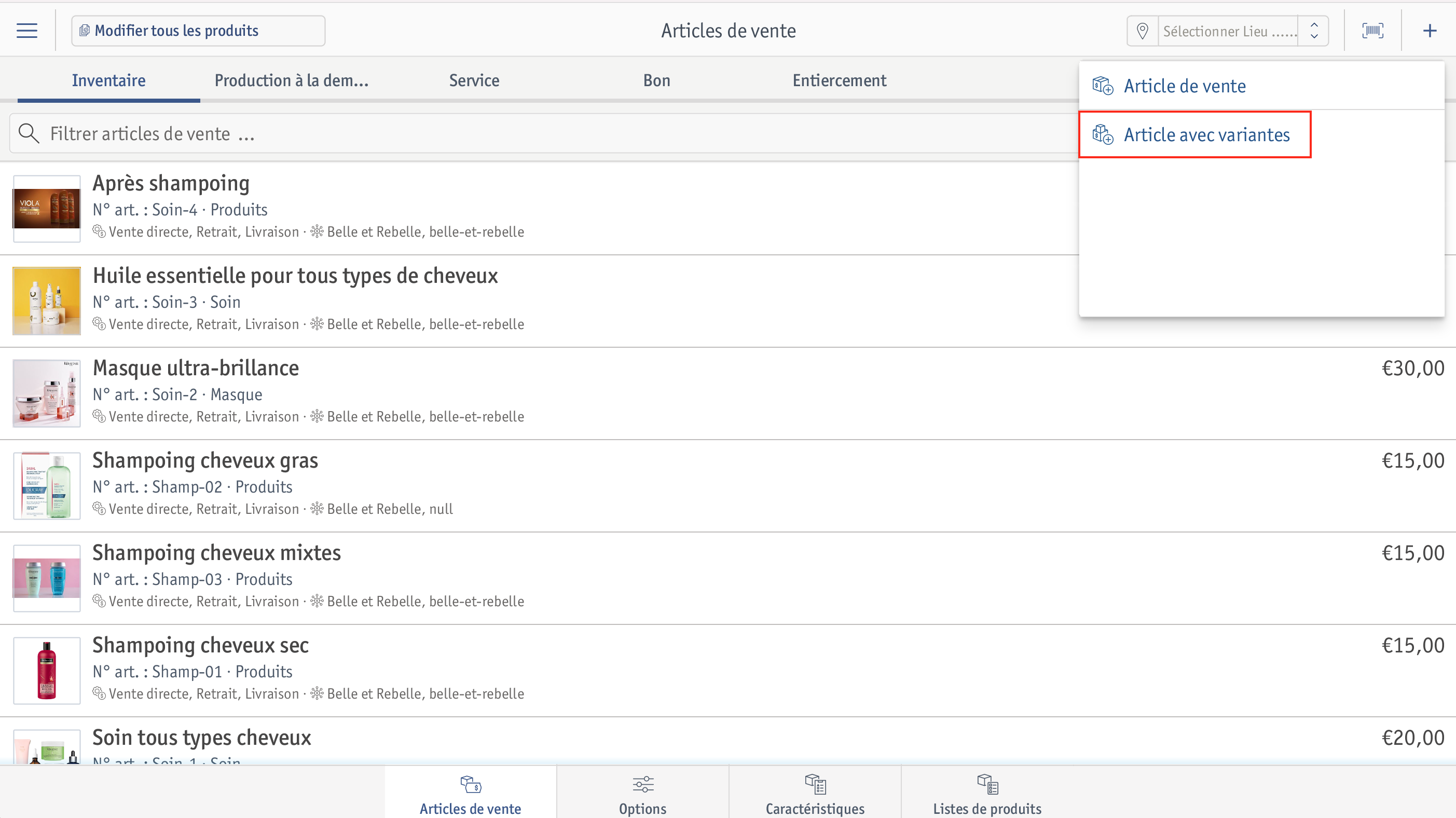The image size is (1456, 818).
Task: Open the Listes de produits bottom tab
Action: click(x=987, y=793)
